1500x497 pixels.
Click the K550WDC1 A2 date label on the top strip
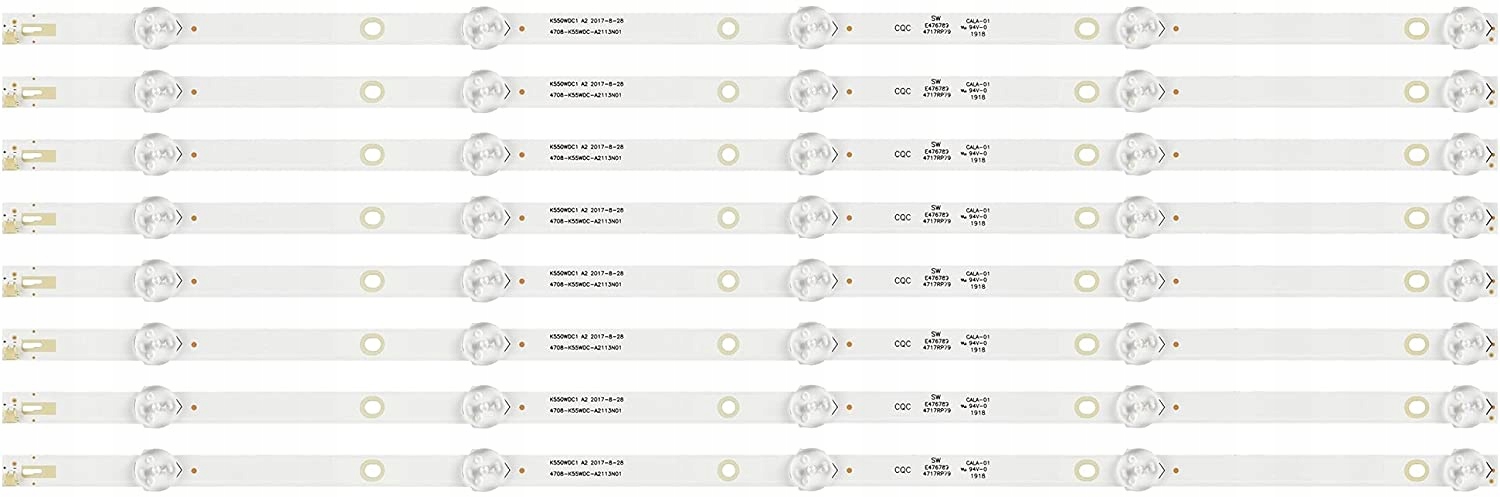586,20
